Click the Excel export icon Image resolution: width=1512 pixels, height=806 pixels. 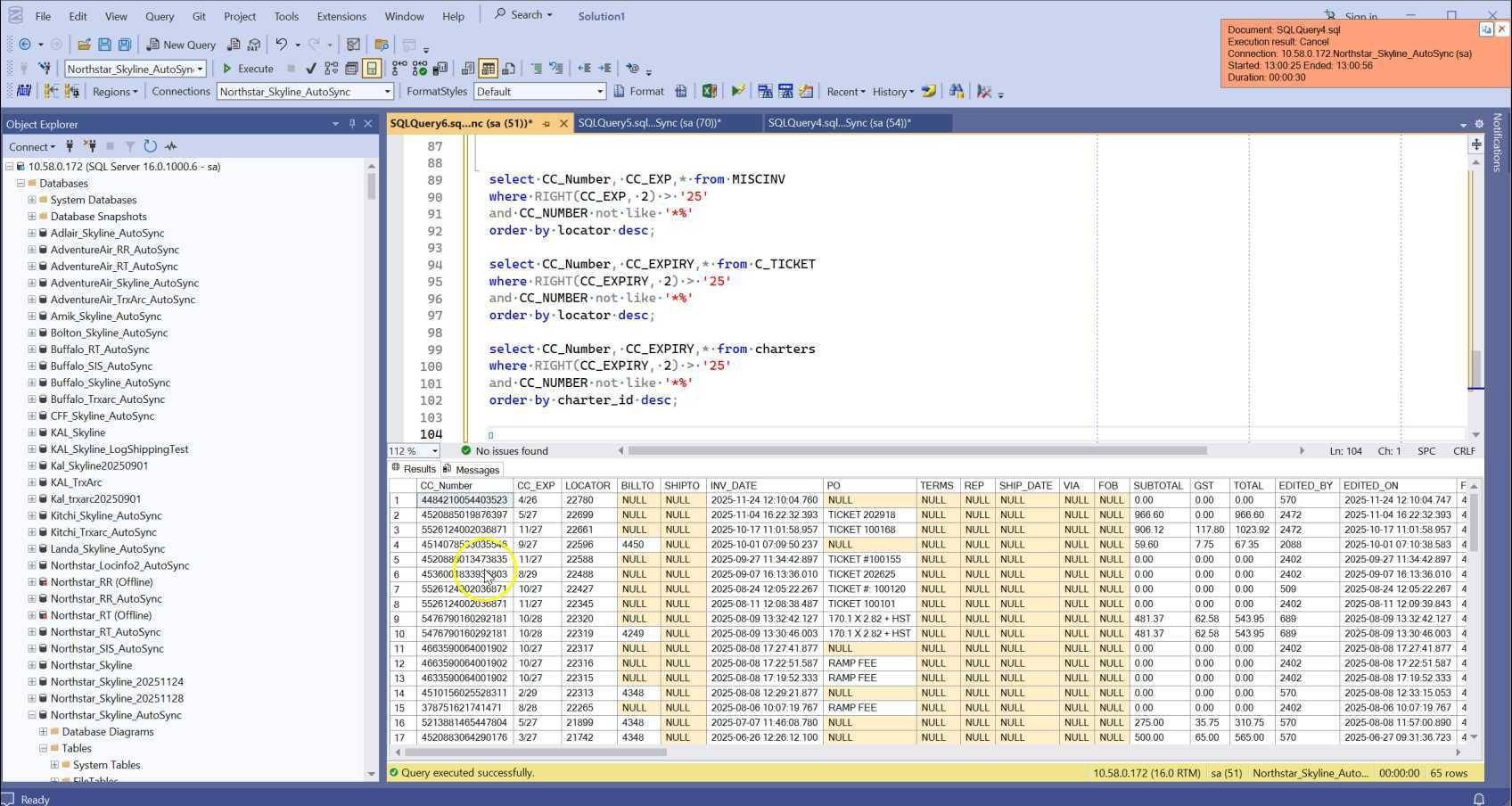click(x=710, y=91)
